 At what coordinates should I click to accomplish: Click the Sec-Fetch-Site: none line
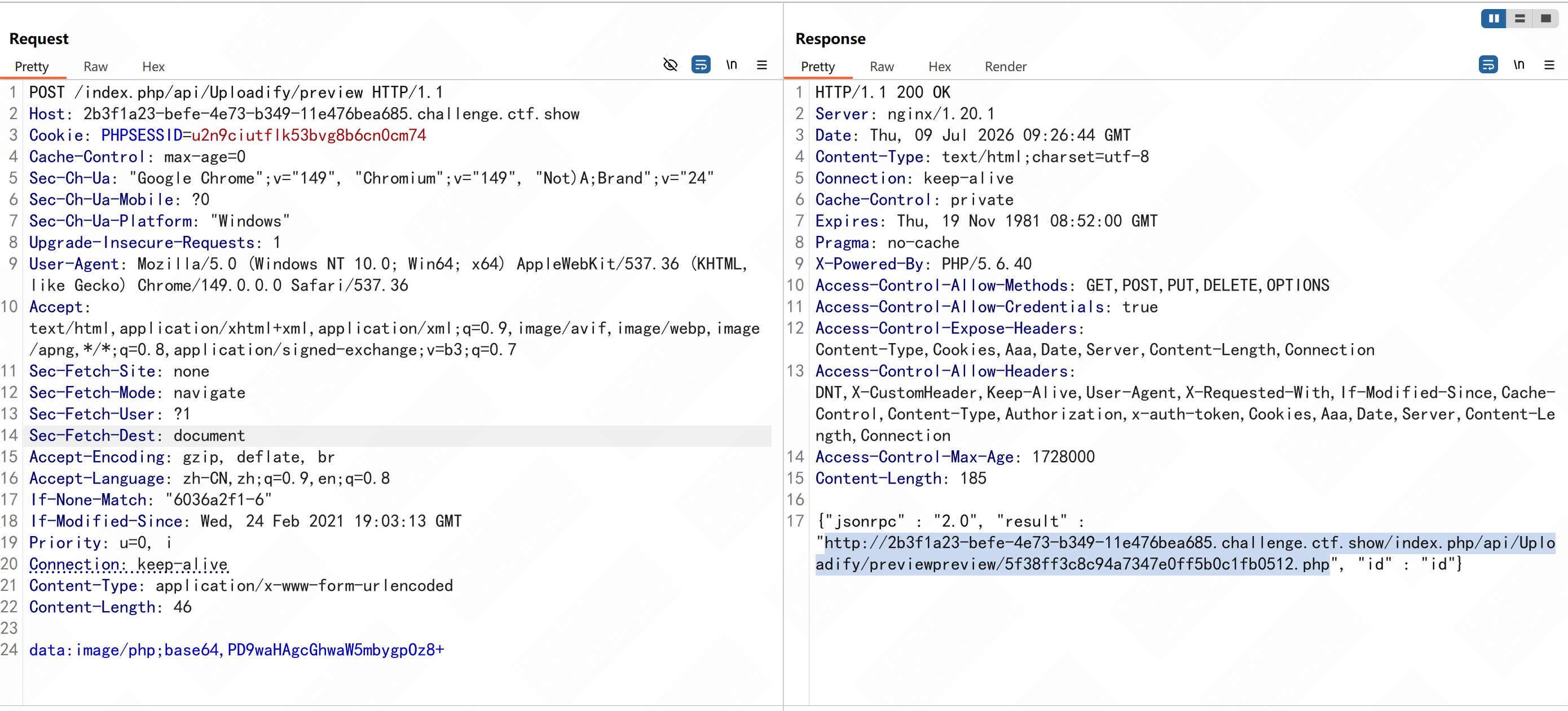pyautogui.click(x=120, y=371)
